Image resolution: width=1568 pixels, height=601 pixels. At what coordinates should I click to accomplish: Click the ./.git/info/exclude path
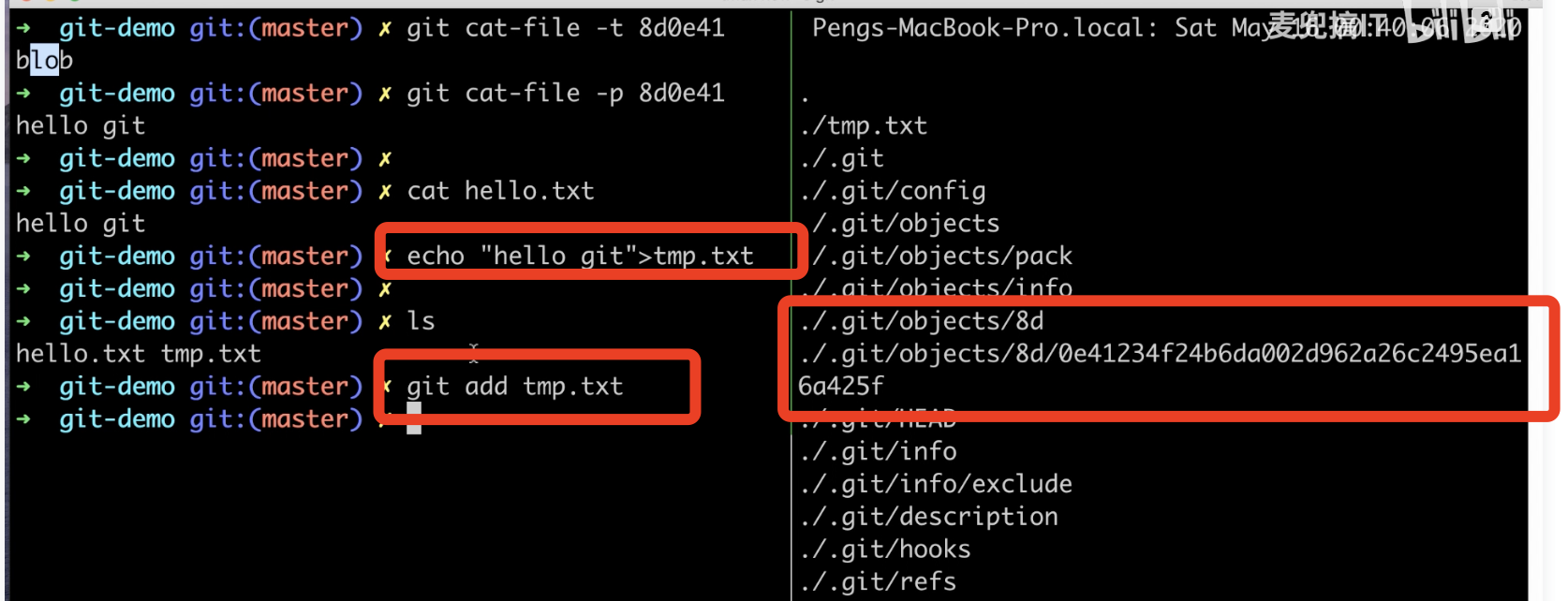[936, 484]
